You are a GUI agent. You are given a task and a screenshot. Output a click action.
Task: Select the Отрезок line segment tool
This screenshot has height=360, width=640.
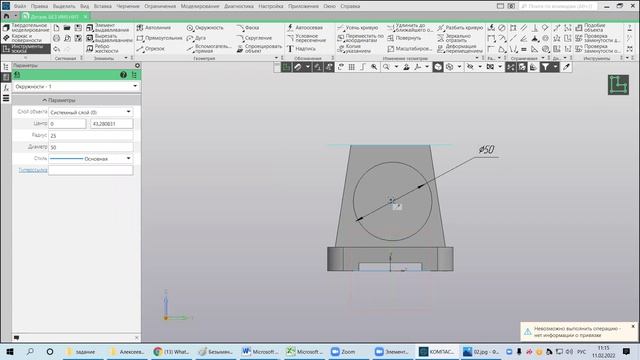coord(150,49)
